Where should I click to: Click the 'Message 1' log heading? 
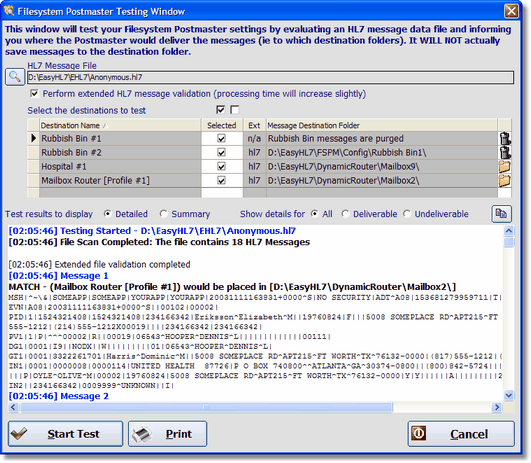tap(58, 276)
